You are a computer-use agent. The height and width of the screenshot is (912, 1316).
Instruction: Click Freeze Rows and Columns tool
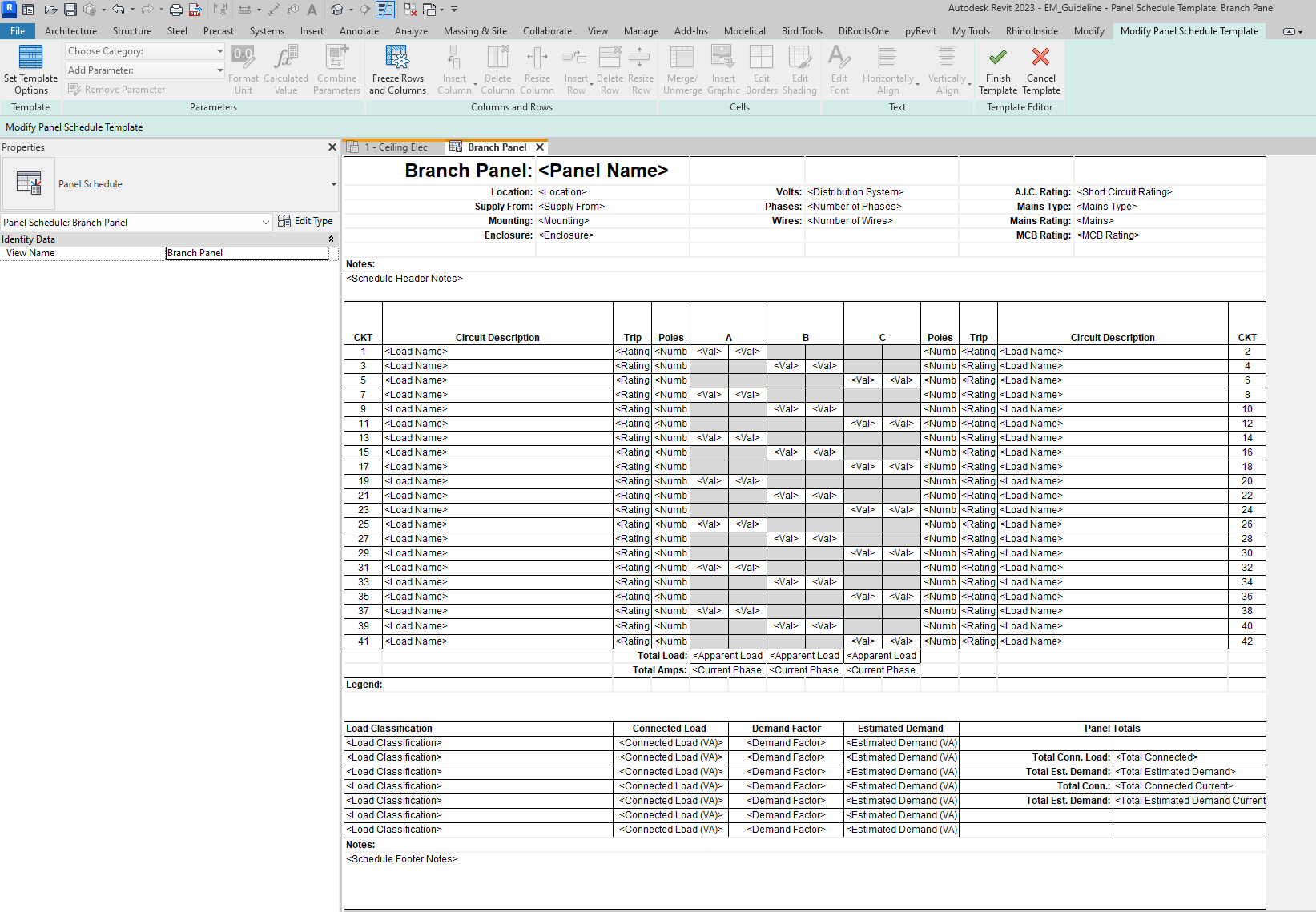(x=397, y=70)
